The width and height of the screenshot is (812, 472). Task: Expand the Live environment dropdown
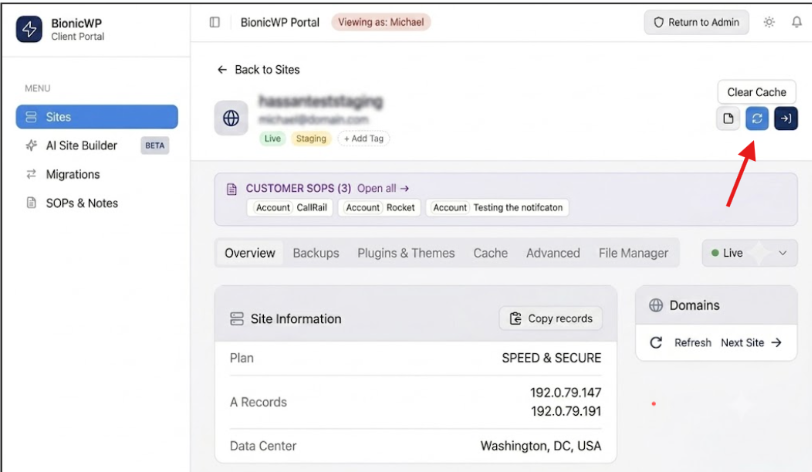(749, 253)
